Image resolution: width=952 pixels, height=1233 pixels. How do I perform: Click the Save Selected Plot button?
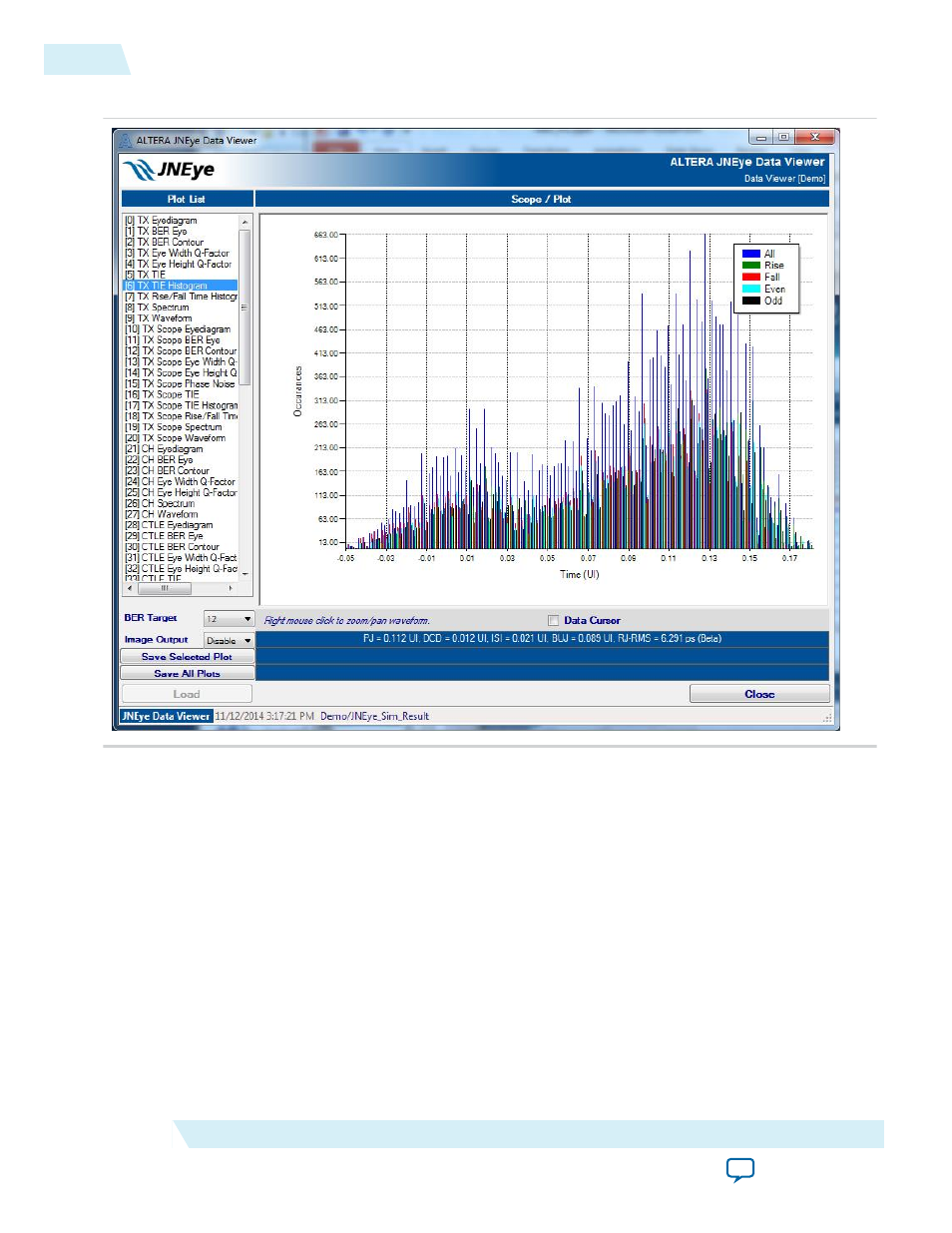coord(187,657)
